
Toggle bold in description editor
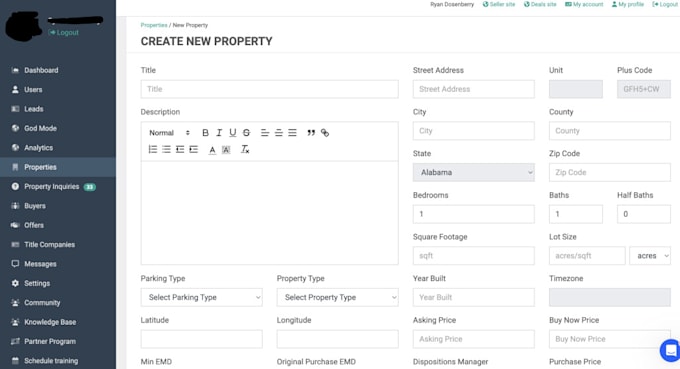click(x=205, y=133)
